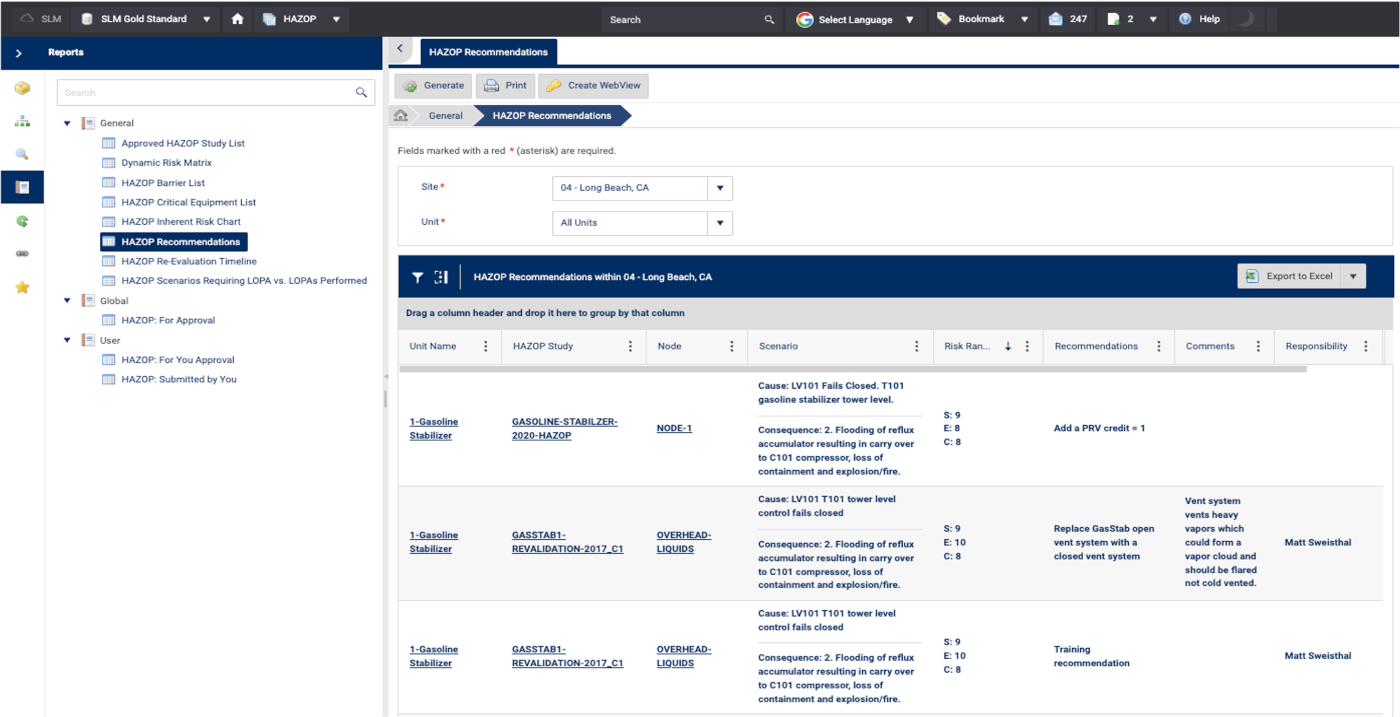Click the home breadcrumb icon
This screenshot has width=1400, height=717.
tap(401, 116)
